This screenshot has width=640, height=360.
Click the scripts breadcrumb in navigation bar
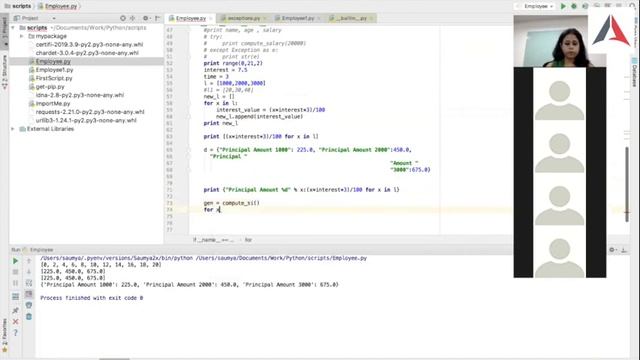[x=18, y=6]
